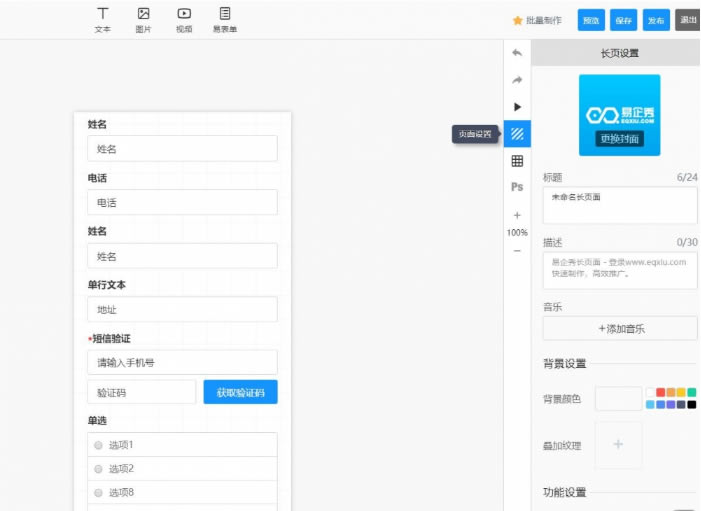The height and width of the screenshot is (511, 701).
Task: Click 更换封面 on the cover thumbnail
Action: click(620, 139)
